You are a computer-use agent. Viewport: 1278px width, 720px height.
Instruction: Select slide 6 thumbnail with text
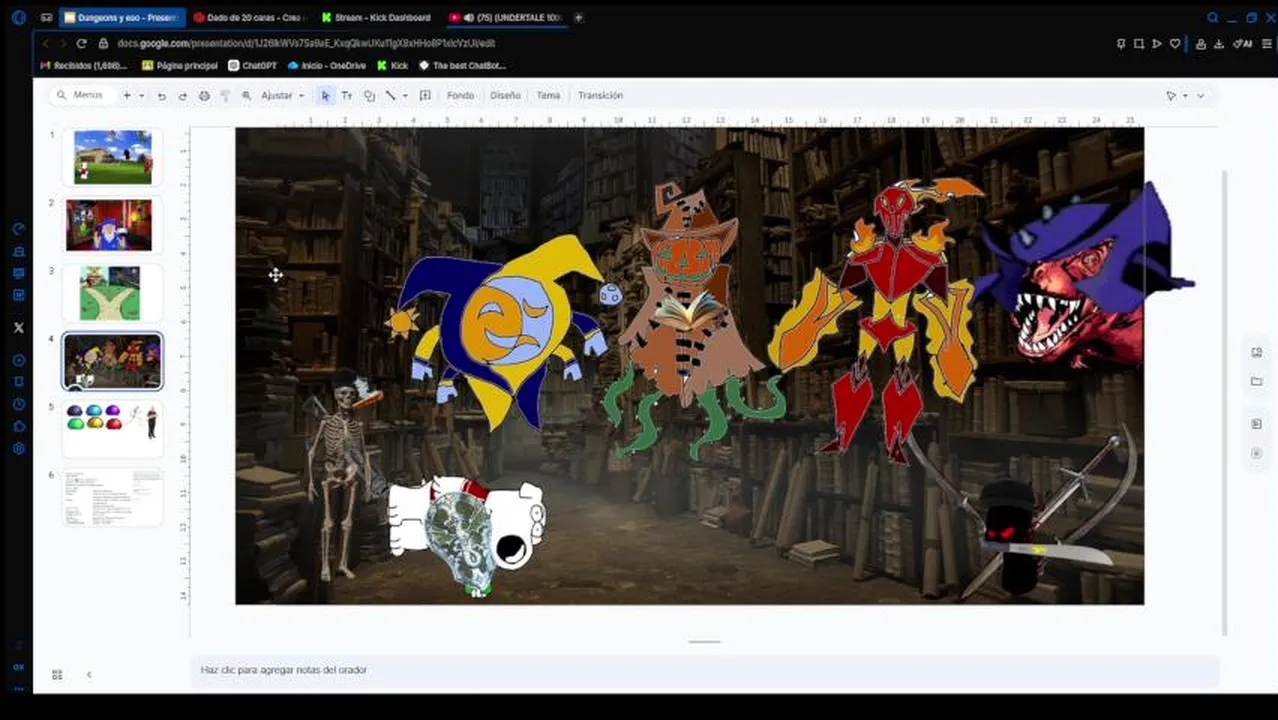tap(113, 497)
